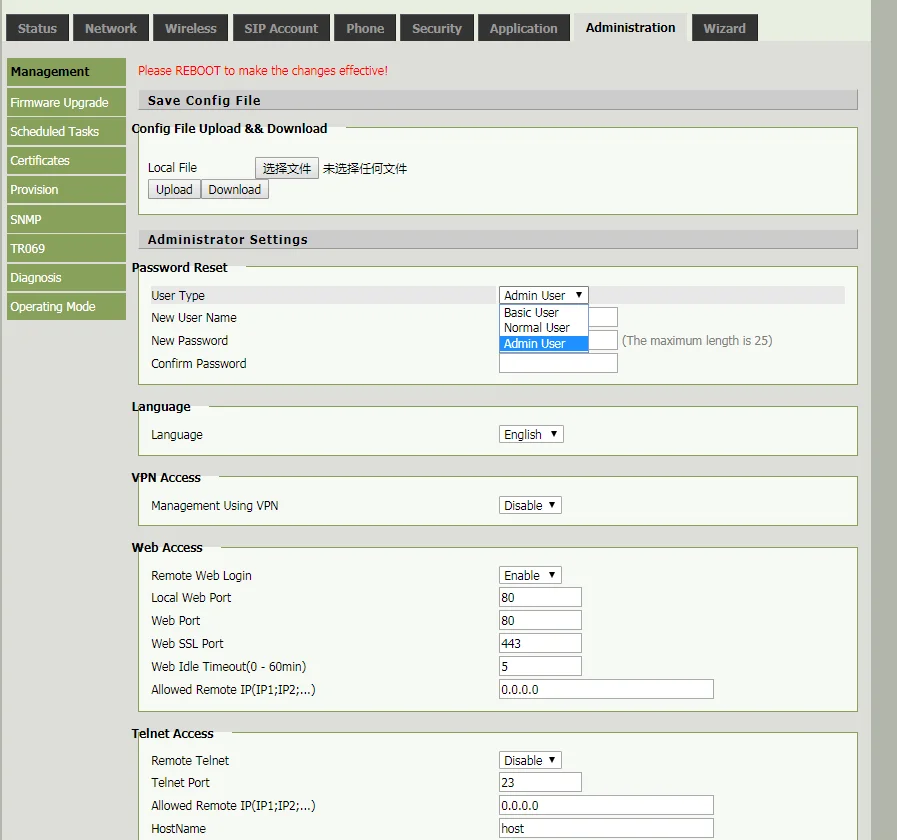
Task: Open the Language dropdown
Action: (x=531, y=434)
